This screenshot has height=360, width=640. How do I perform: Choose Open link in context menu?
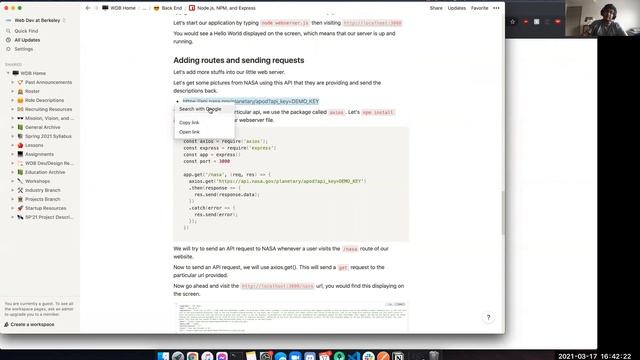click(204, 132)
